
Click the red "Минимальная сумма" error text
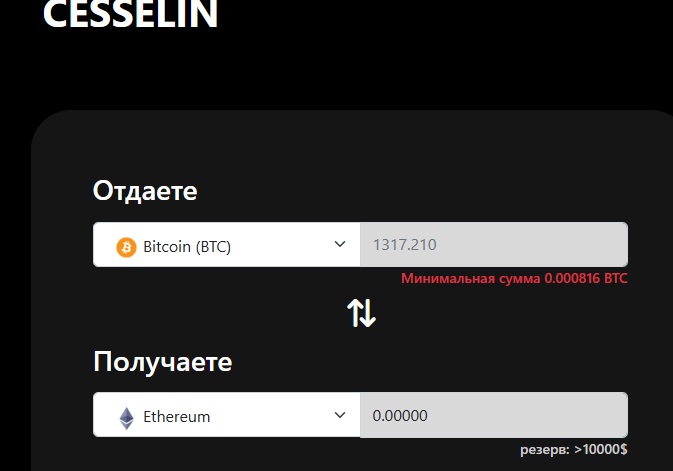point(470,279)
